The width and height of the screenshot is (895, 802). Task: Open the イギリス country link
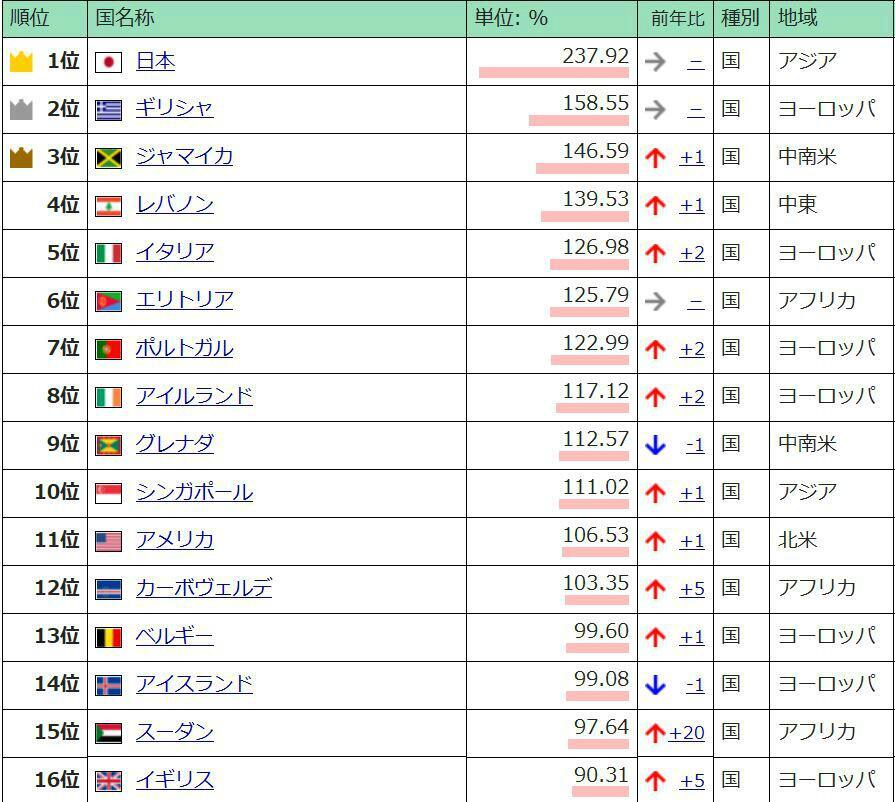pyautogui.click(x=175, y=780)
